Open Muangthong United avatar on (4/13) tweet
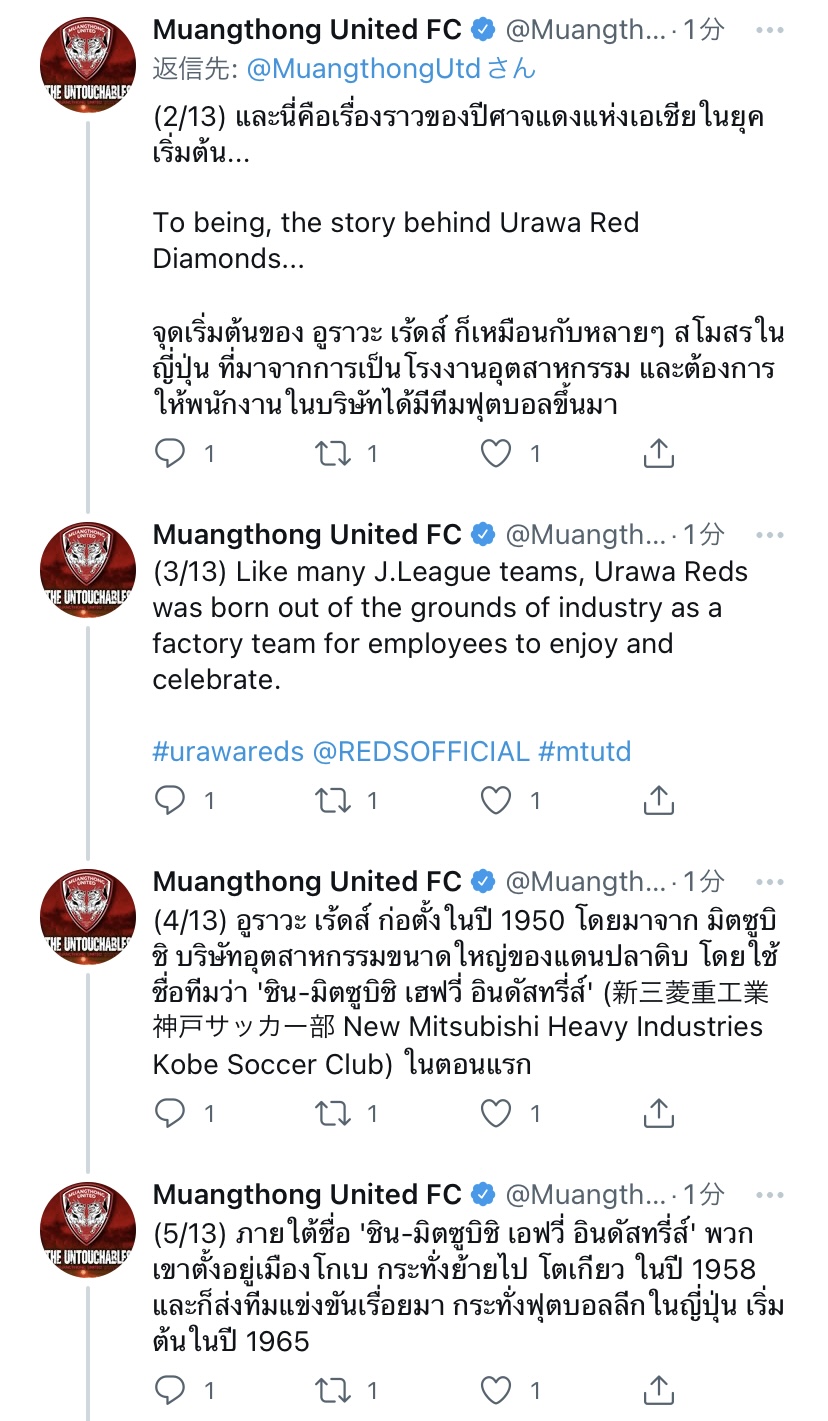This screenshot has height=1421, width=828. [87, 916]
